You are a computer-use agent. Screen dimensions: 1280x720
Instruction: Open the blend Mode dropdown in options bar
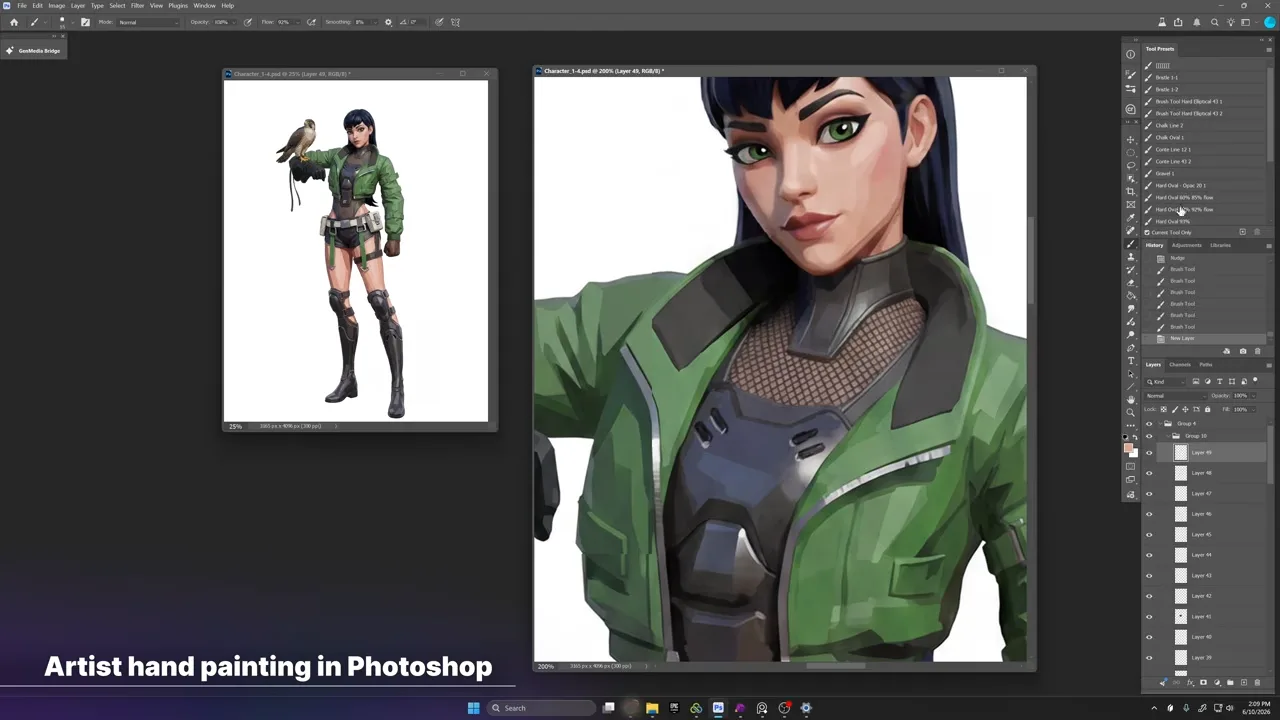pyautogui.click(x=147, y=22)
